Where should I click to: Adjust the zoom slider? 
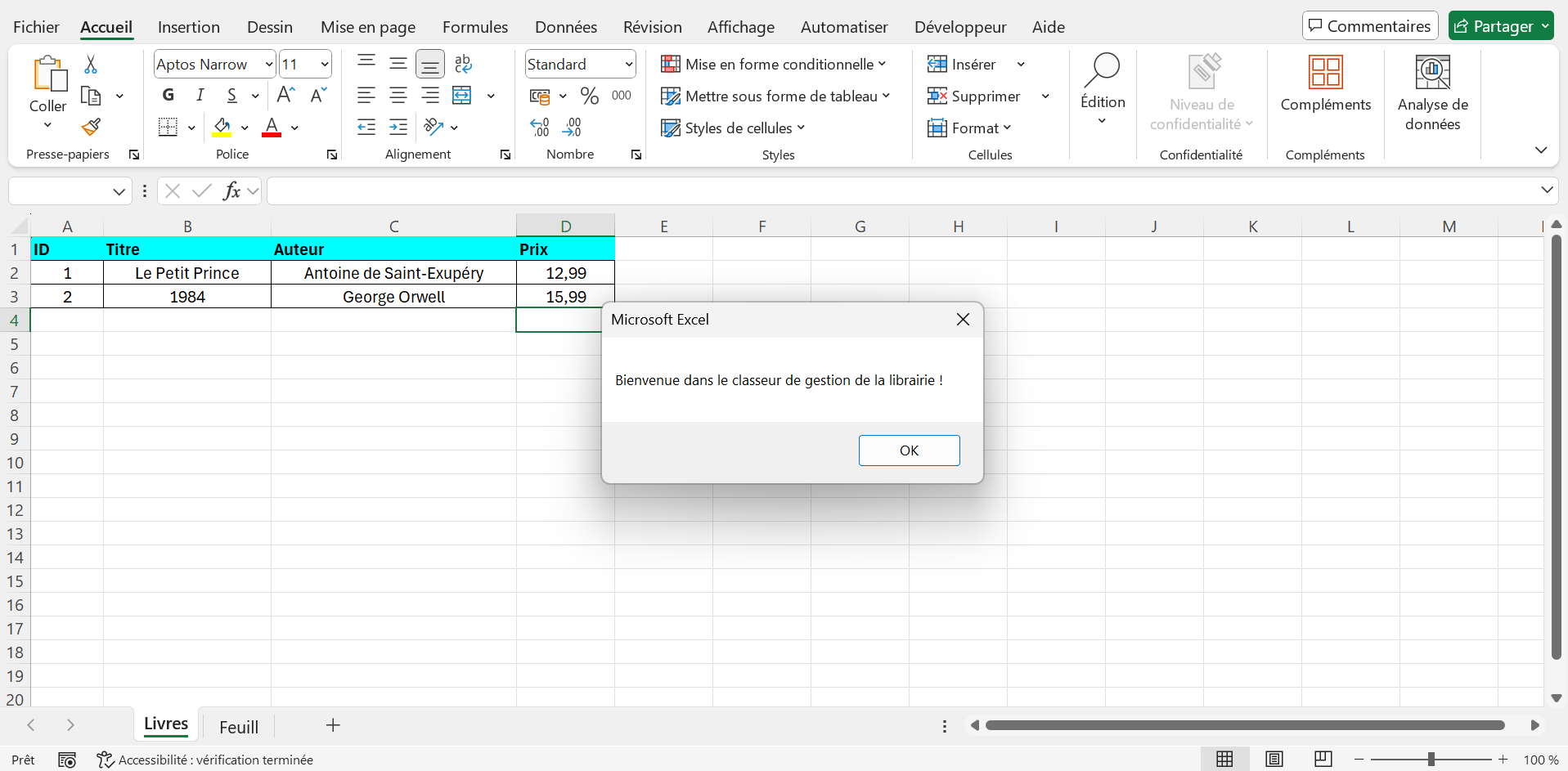click(1431, 760)
